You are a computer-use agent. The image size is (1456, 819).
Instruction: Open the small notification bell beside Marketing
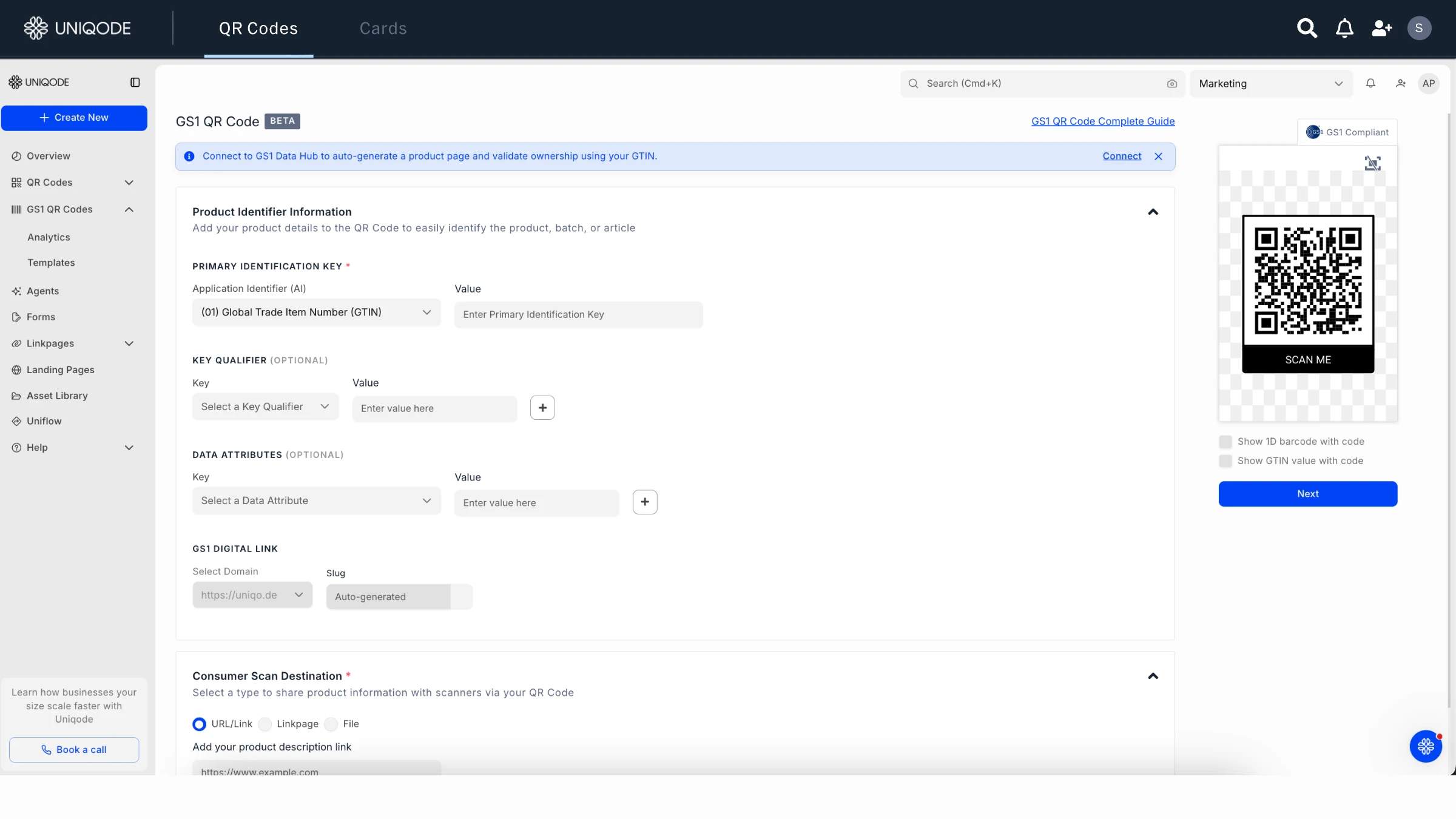coord(1370,84)
